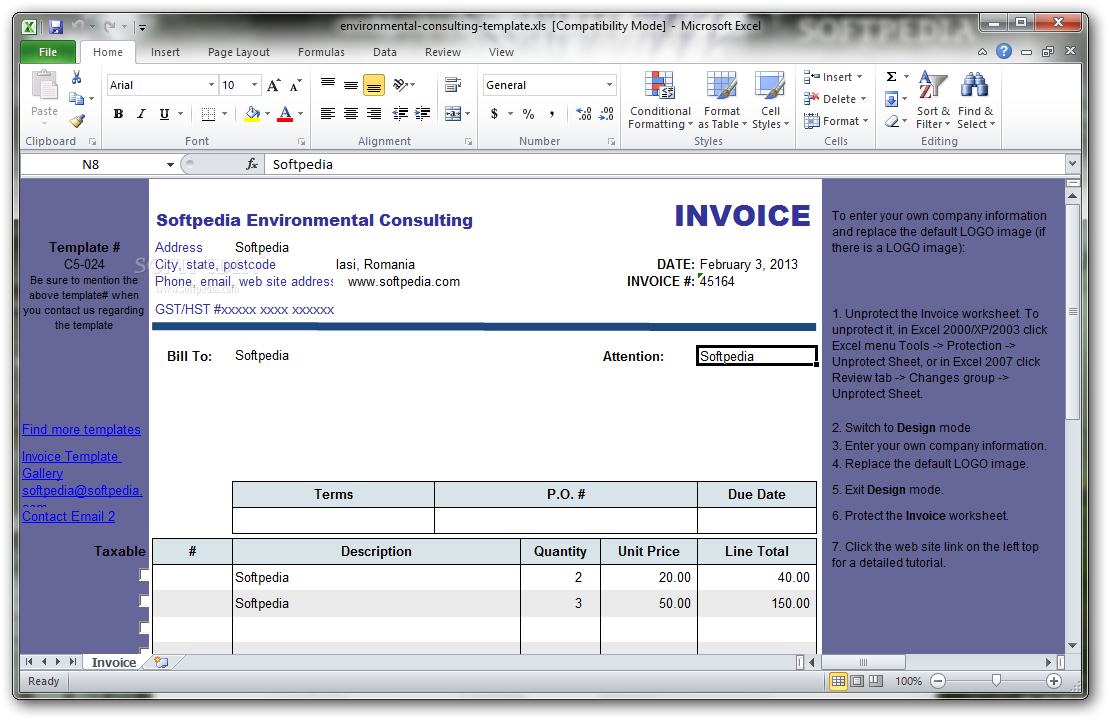Open the Delete cells dropdown
The width and height of the screenshot is (1109, 720).
point(835,99)
